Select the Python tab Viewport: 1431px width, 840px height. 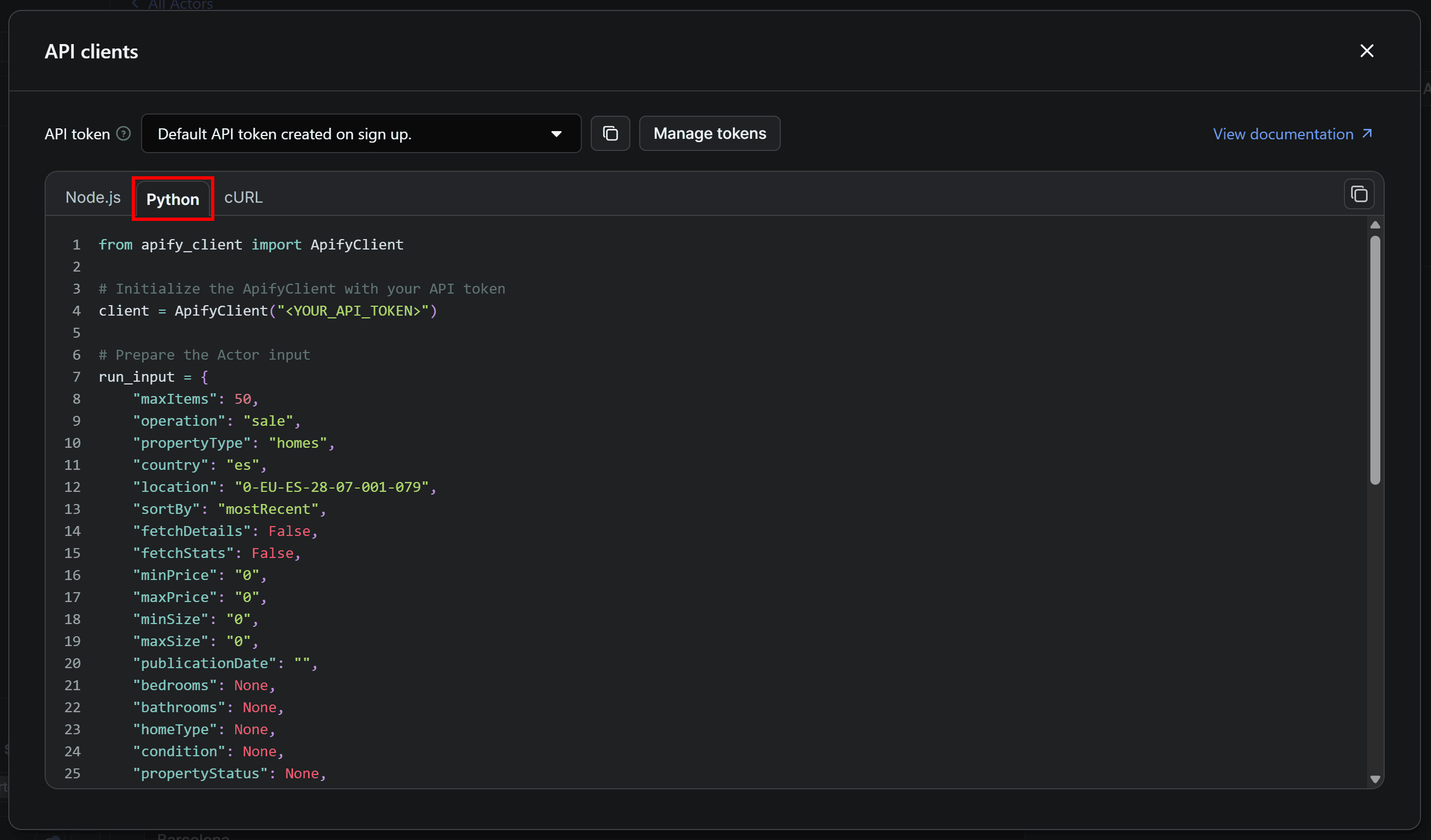(x=172, y=199)
